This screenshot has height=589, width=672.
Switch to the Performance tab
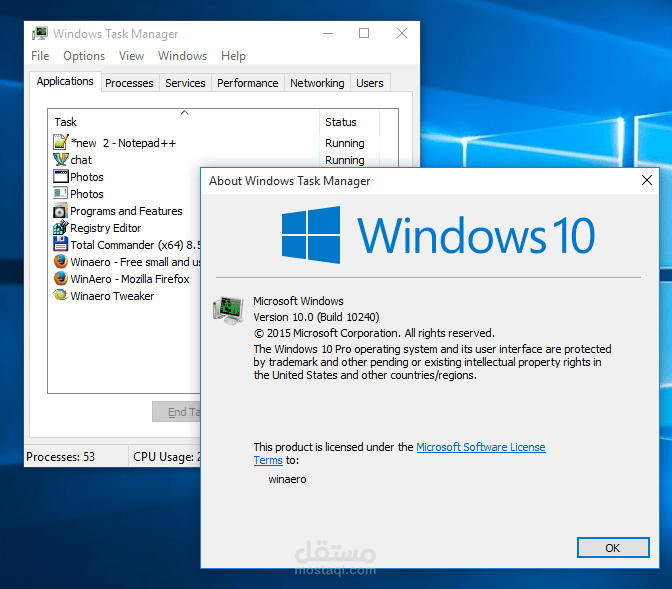point(247,83)
